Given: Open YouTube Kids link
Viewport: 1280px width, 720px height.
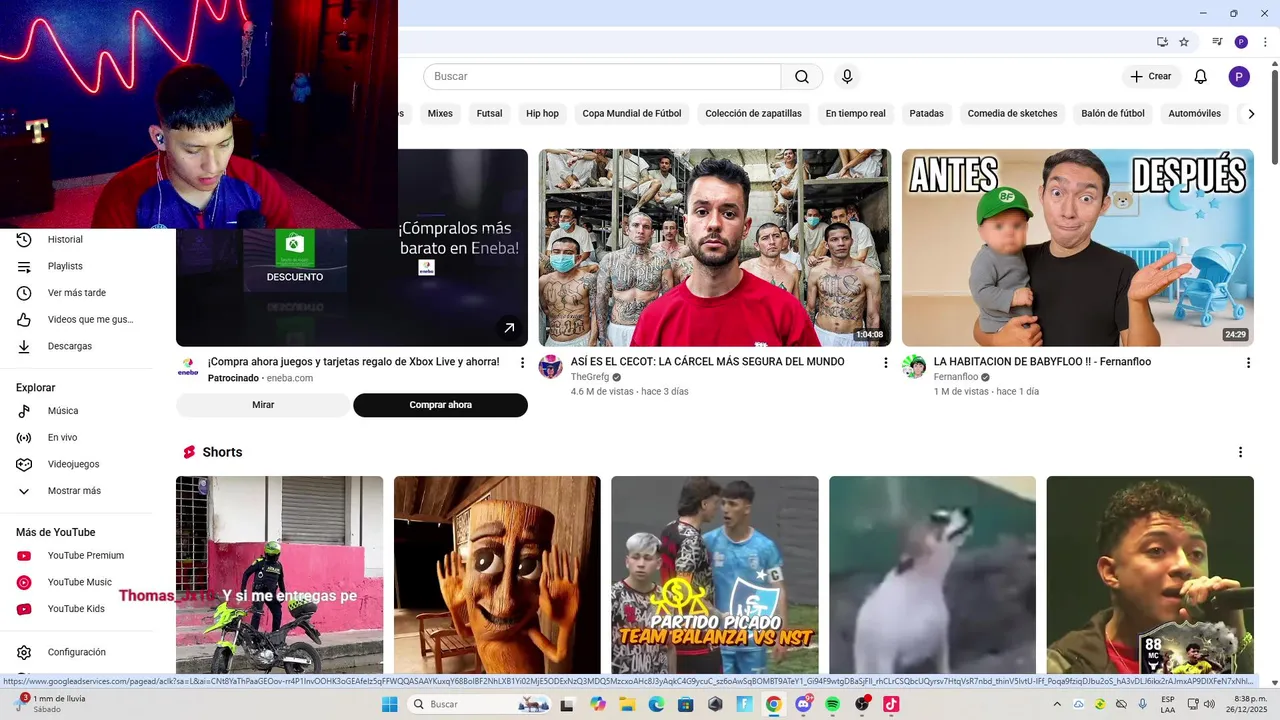Looking at the screenshot, I should (x=76, y=609).
